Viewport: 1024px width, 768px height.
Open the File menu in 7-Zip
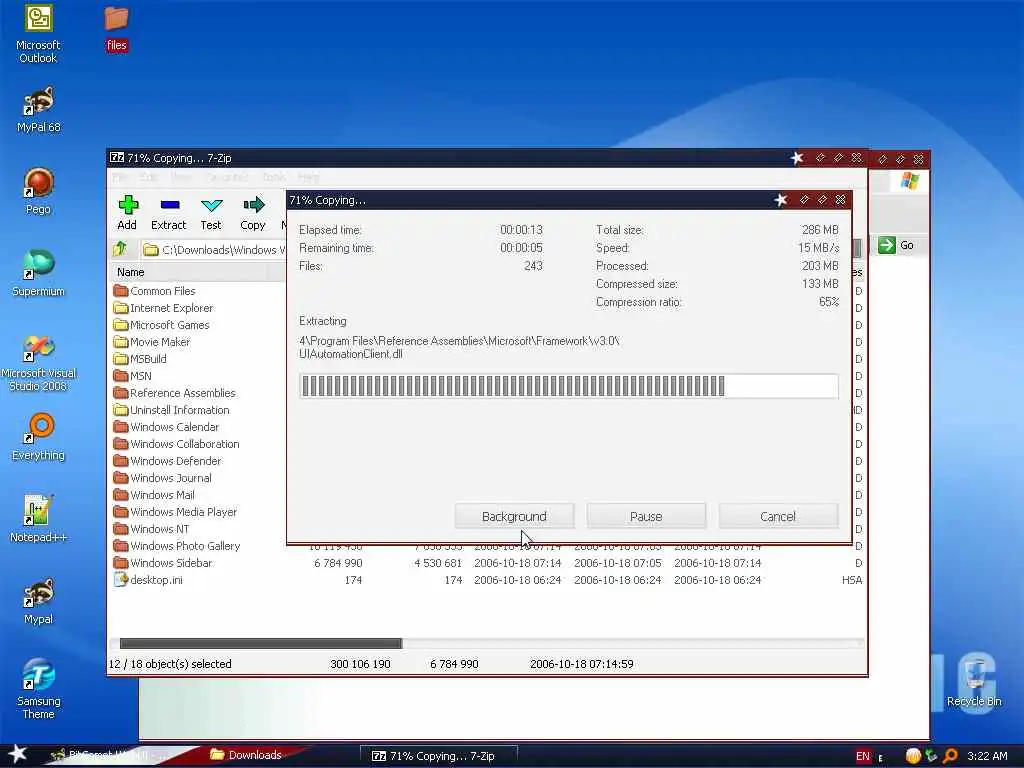point(120,177)
